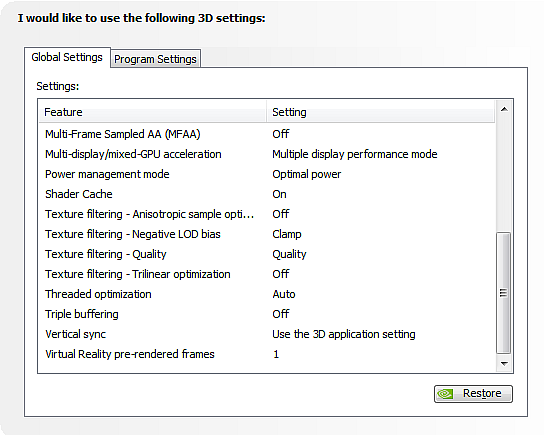Click the NVIDIA logo on Restore button
544x435 pixels.
445,394
